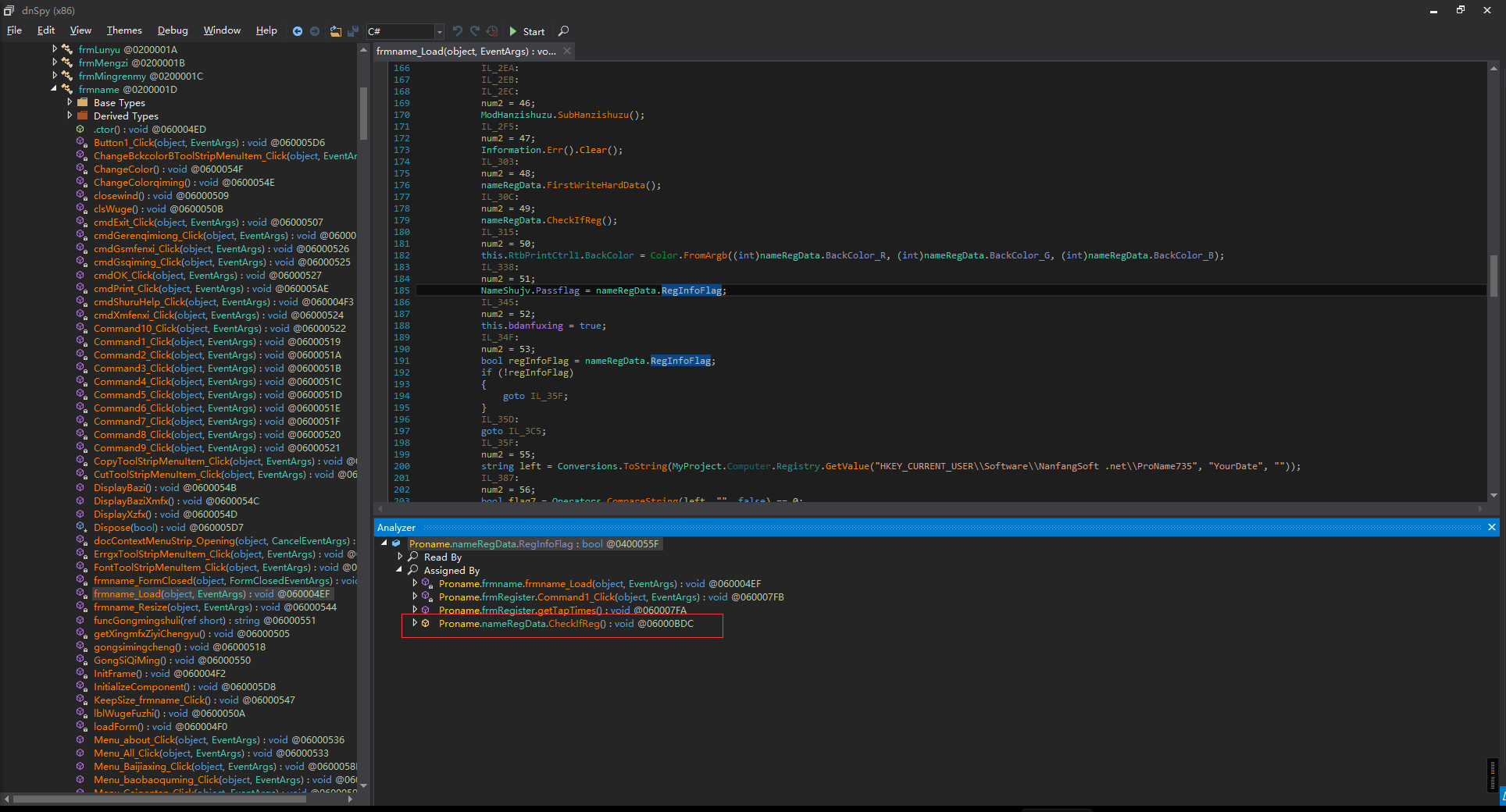The height and width of the screenshot is (812, 1506).
Task: Click the tree panel scroll-up arrow
Action: point(363,49)
